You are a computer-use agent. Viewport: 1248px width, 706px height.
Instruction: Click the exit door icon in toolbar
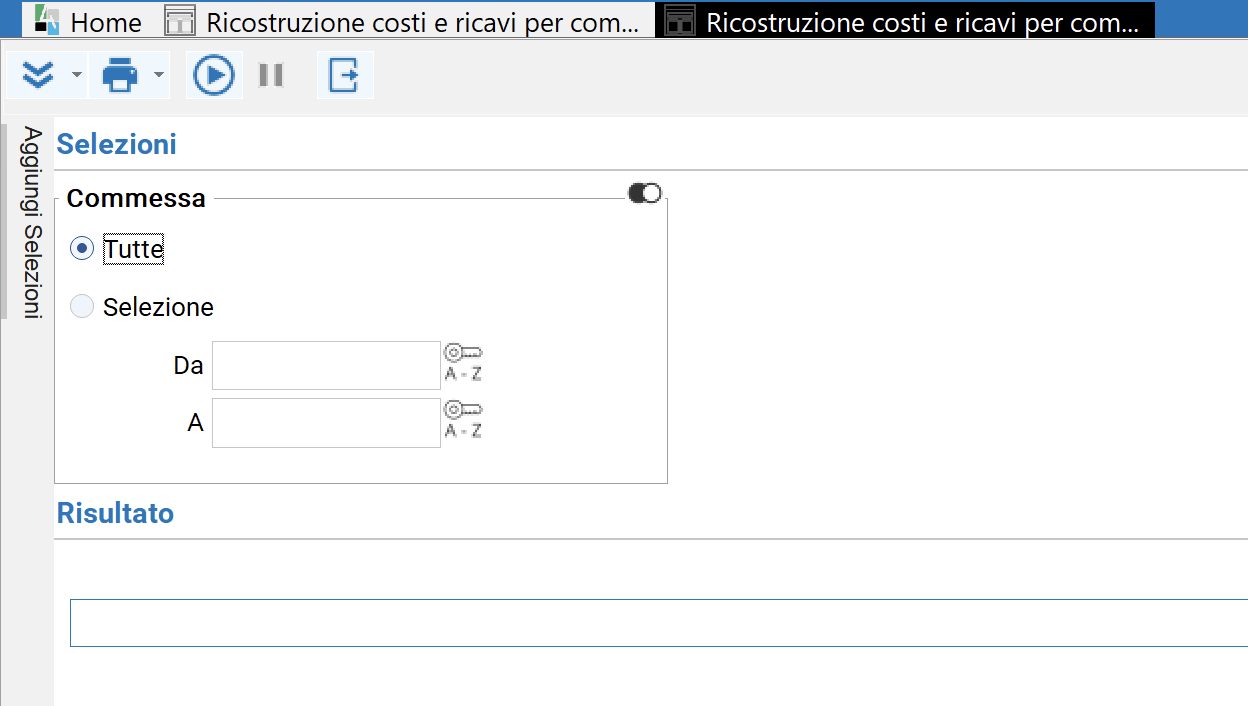click(x=344, y=75)
